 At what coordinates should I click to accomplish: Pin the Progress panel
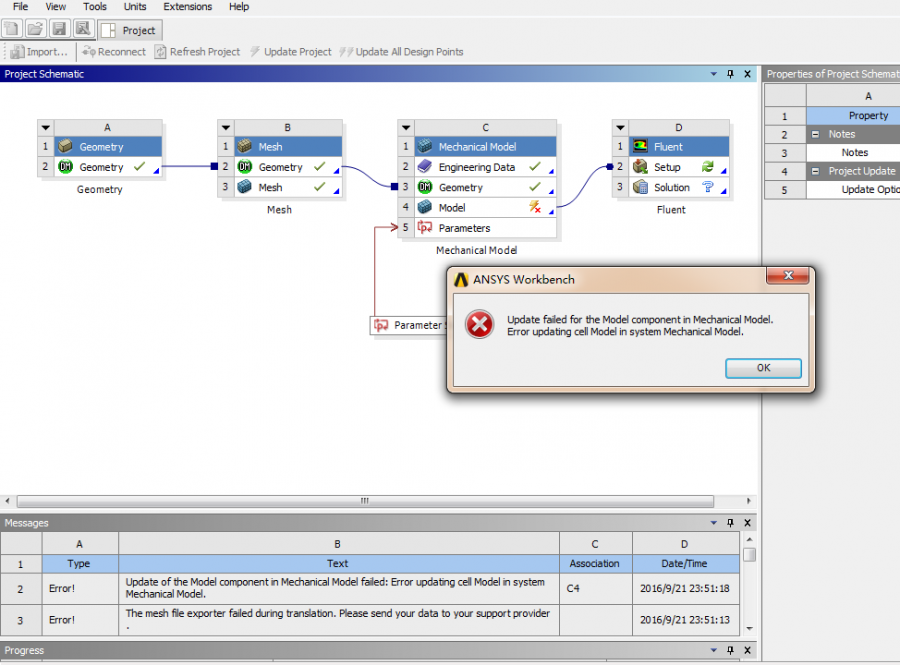(730, 650)
